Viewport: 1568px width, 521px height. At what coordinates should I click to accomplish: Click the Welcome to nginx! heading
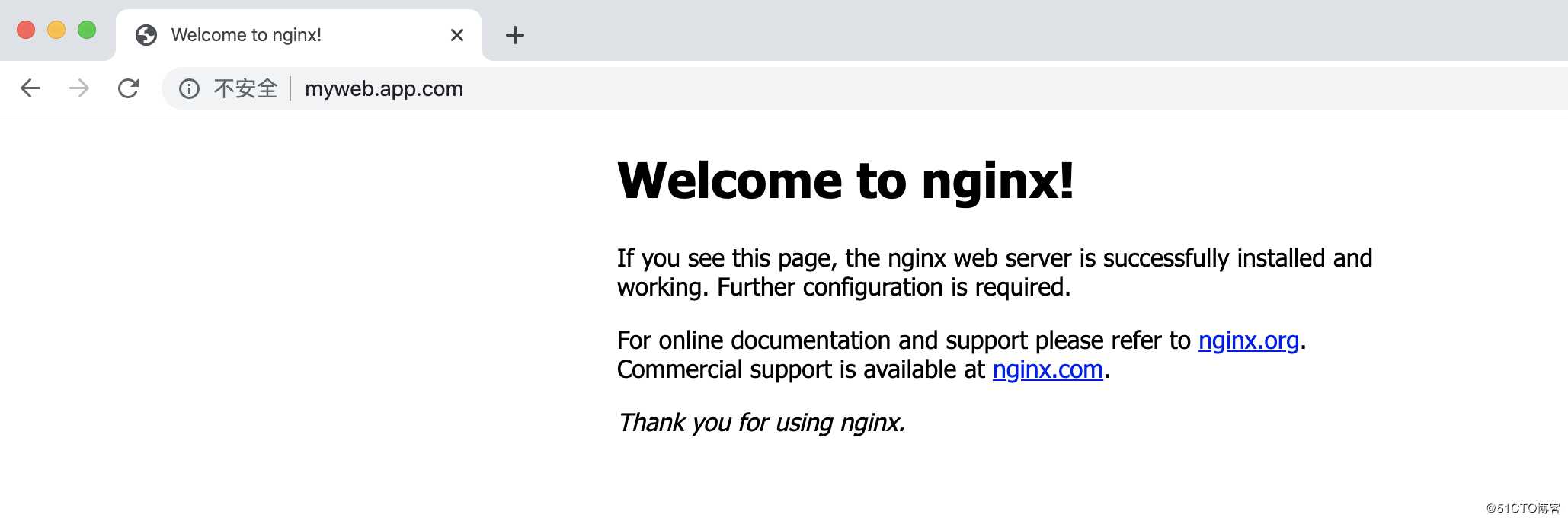846,181
